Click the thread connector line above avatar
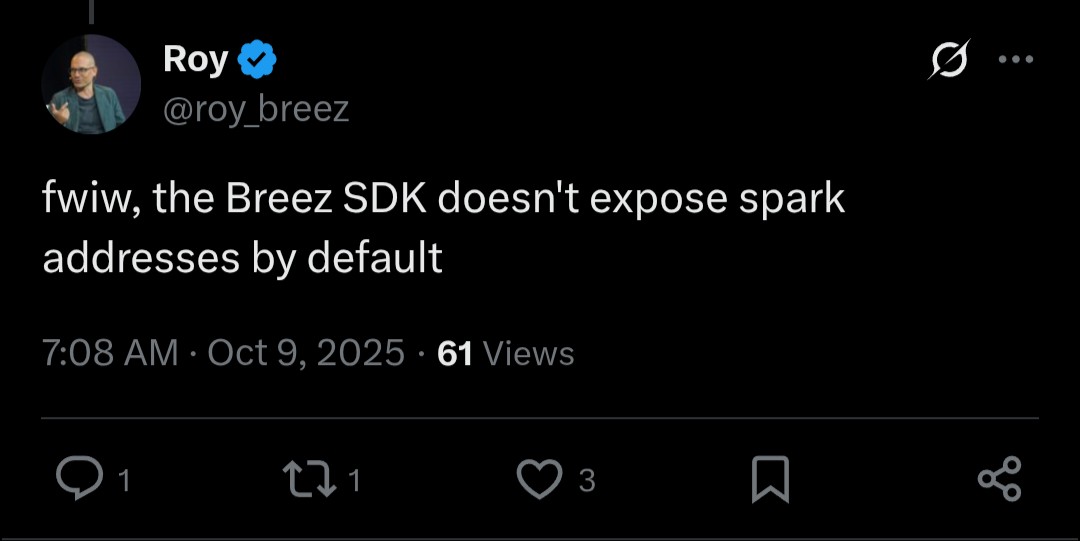Screen dimensions: 1080x541 click(91, 11)
